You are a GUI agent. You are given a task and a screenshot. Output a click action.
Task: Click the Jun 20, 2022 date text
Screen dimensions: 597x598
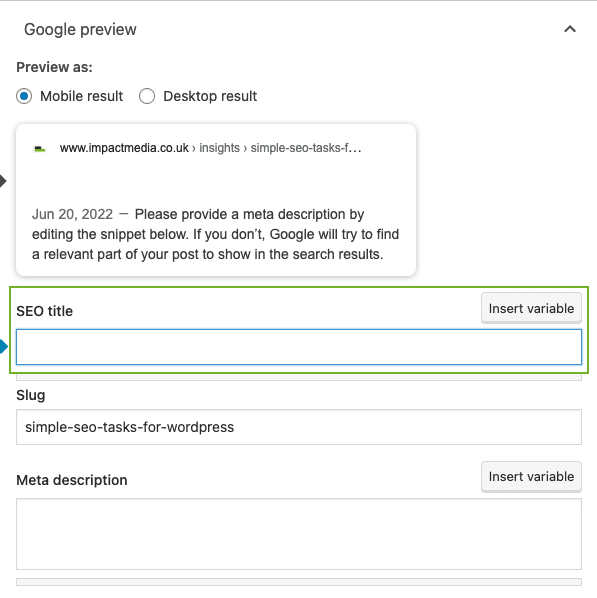coord(72,214)
